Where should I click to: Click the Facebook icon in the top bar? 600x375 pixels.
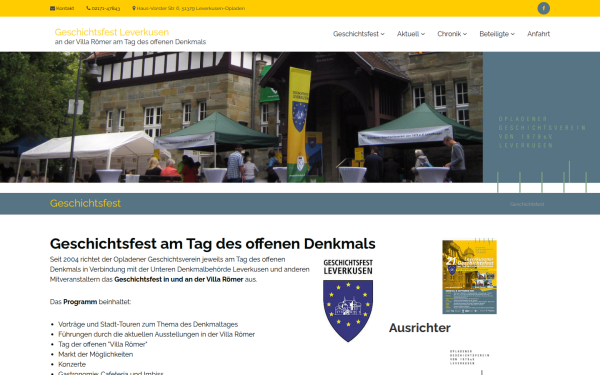543,8
